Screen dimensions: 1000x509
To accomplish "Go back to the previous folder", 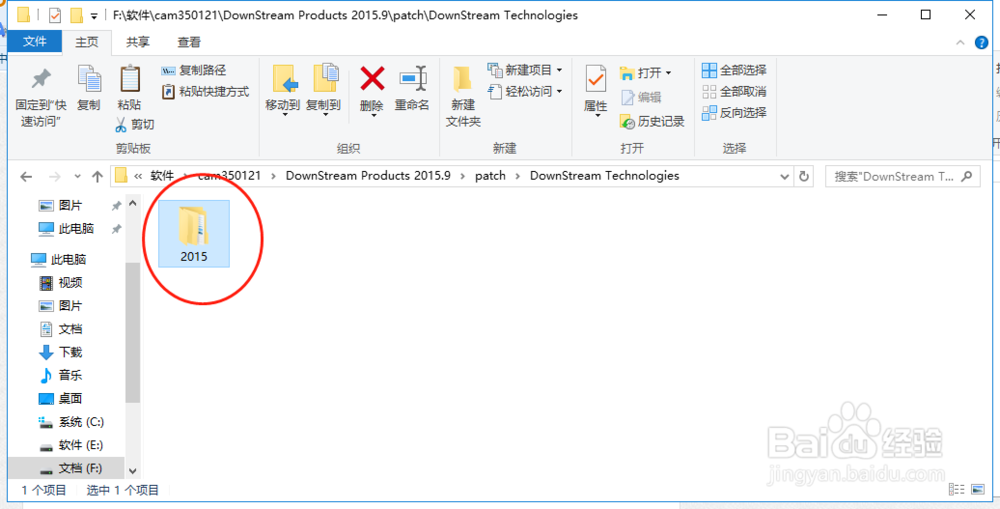I will tap(26, 177).
